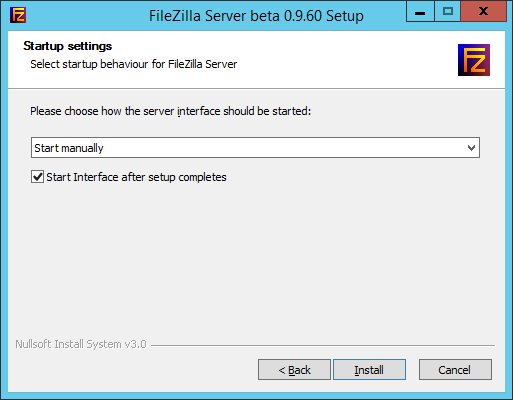Click Install to begin the installation
513x400 pixels.
click(x=369, y=370)
